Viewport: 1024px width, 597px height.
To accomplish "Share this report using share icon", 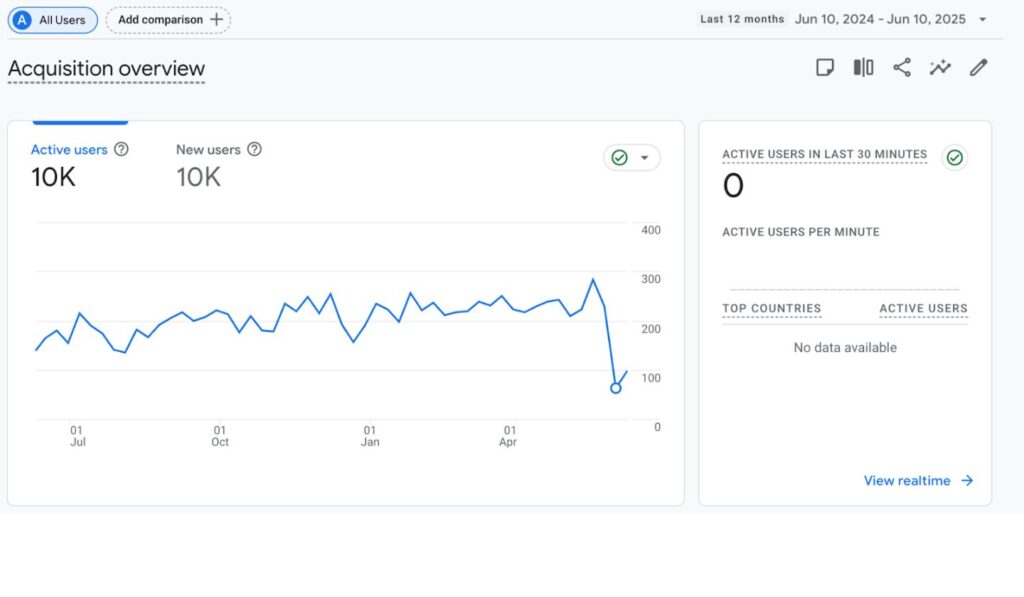I will [x=902, y=68].
